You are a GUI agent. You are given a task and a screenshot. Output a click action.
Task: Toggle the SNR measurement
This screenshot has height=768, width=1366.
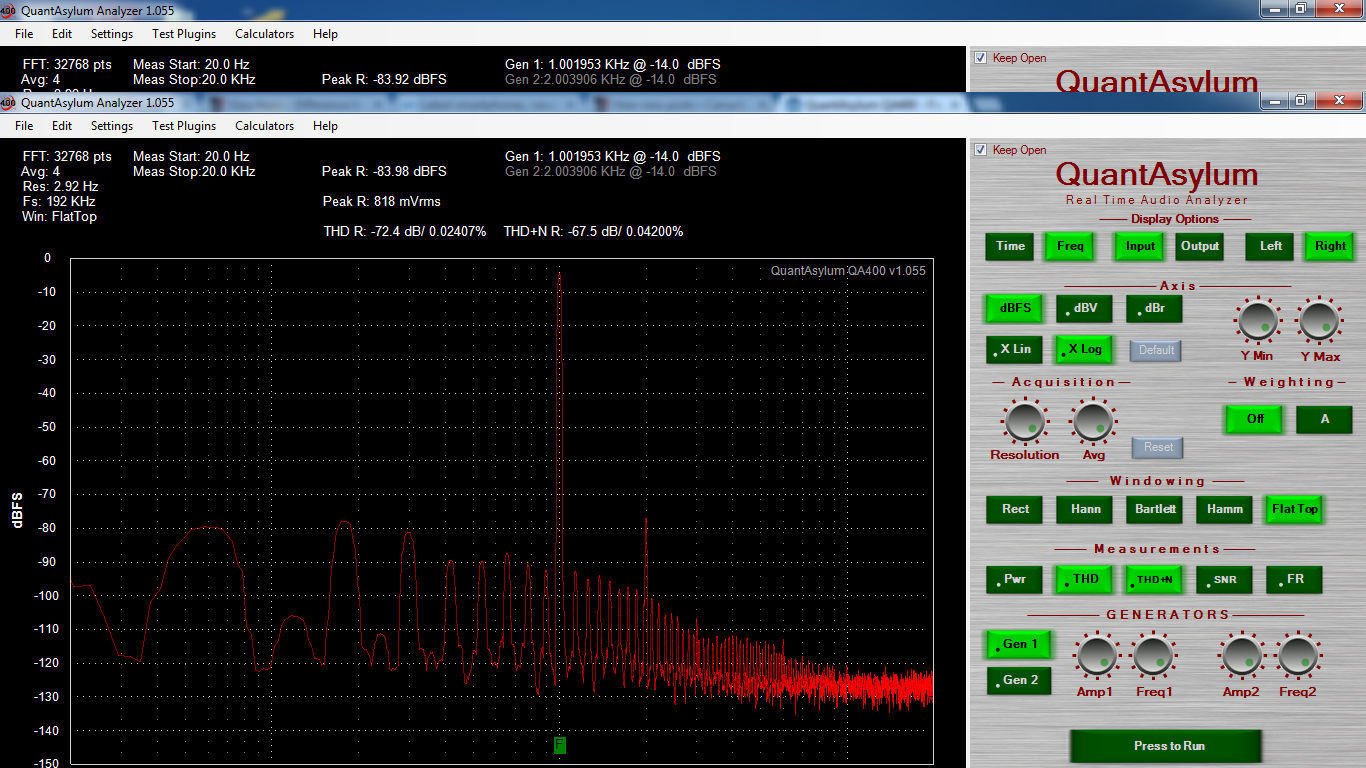[x=1224, y=579]
